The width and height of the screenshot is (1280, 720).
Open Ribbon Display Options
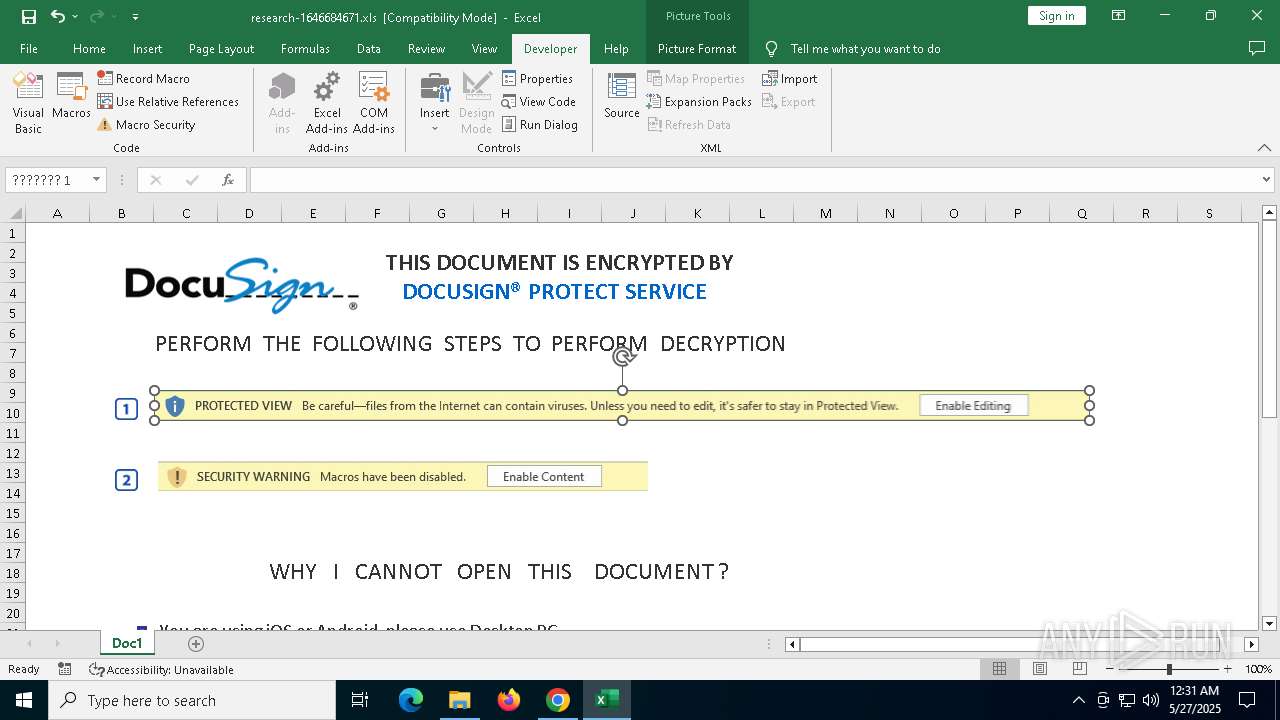pyautogui.click(x=1119, y=16)
